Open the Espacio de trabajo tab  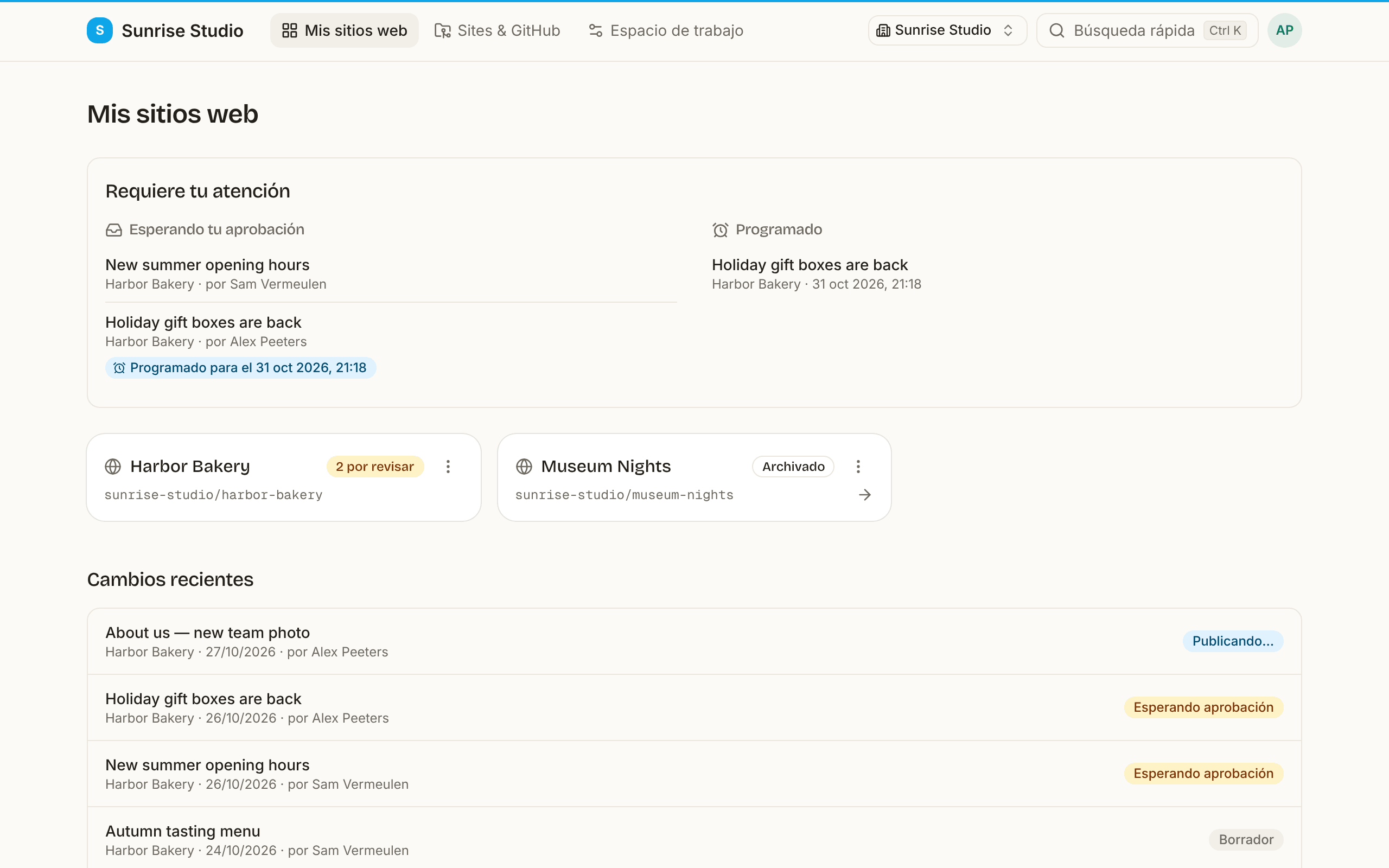[x=666, y=30]
